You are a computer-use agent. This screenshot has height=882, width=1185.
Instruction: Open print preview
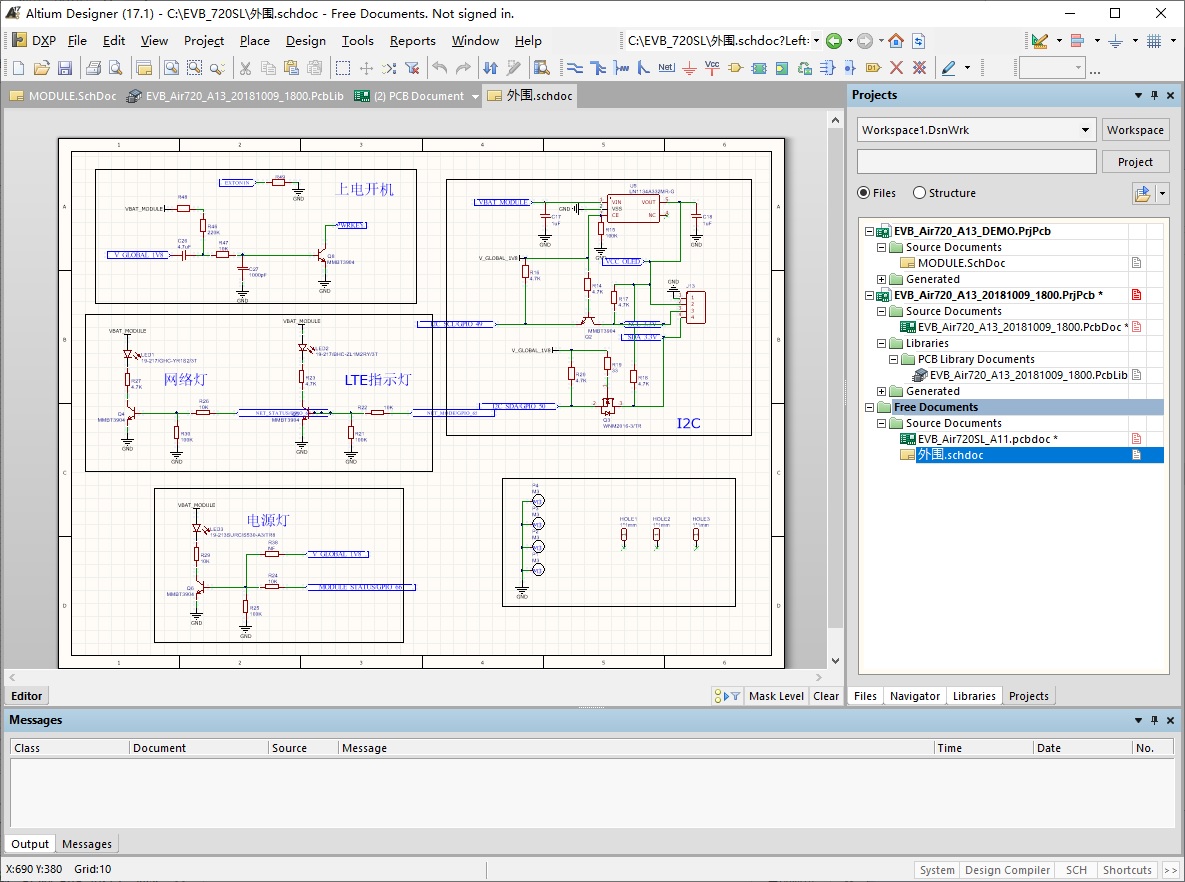[x=116, y=68]
